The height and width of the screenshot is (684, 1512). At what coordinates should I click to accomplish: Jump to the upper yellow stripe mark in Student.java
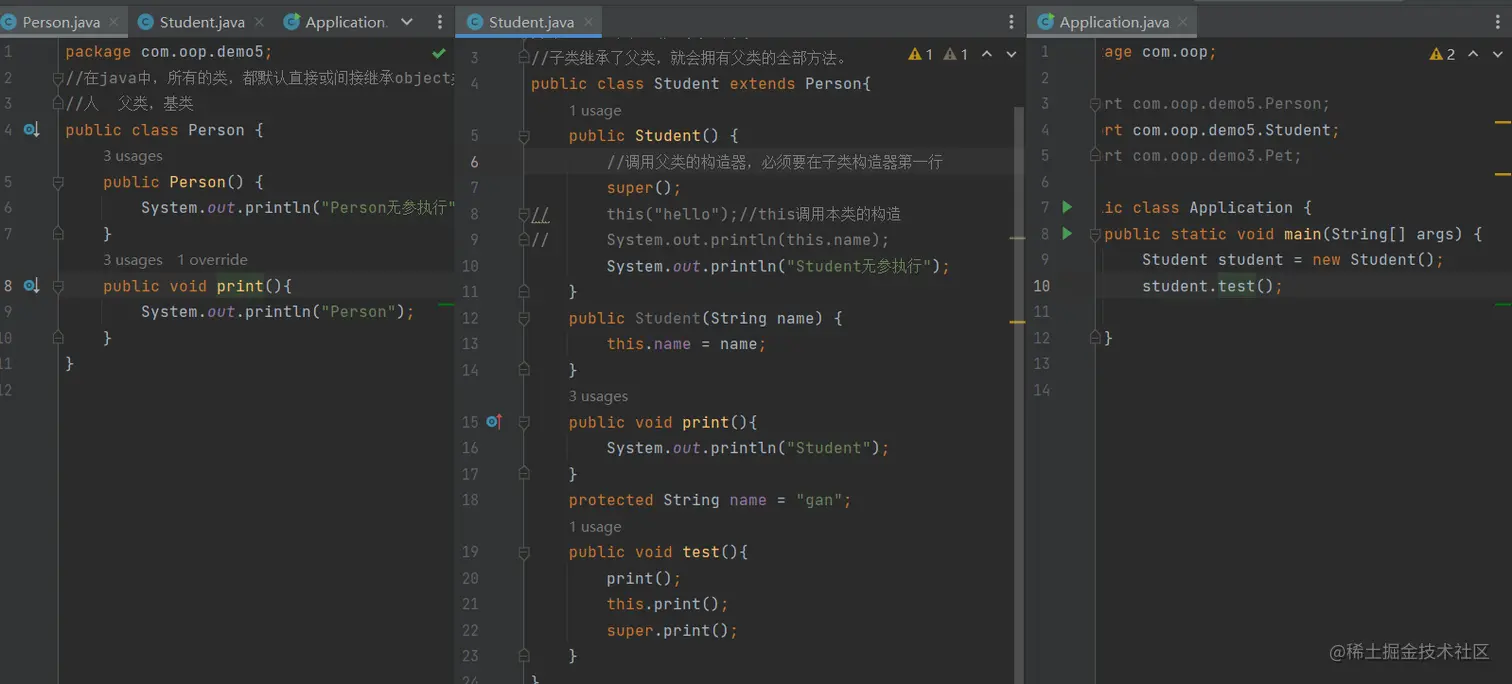[1017, 239]
